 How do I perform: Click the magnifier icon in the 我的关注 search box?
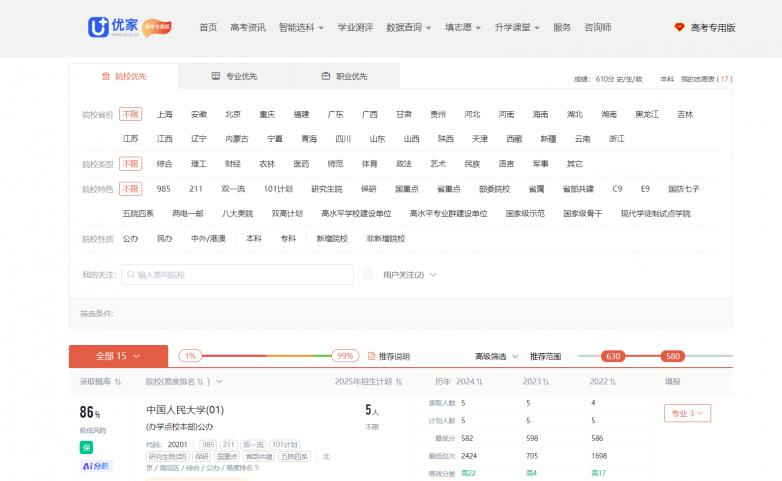(x=131, y=274)
